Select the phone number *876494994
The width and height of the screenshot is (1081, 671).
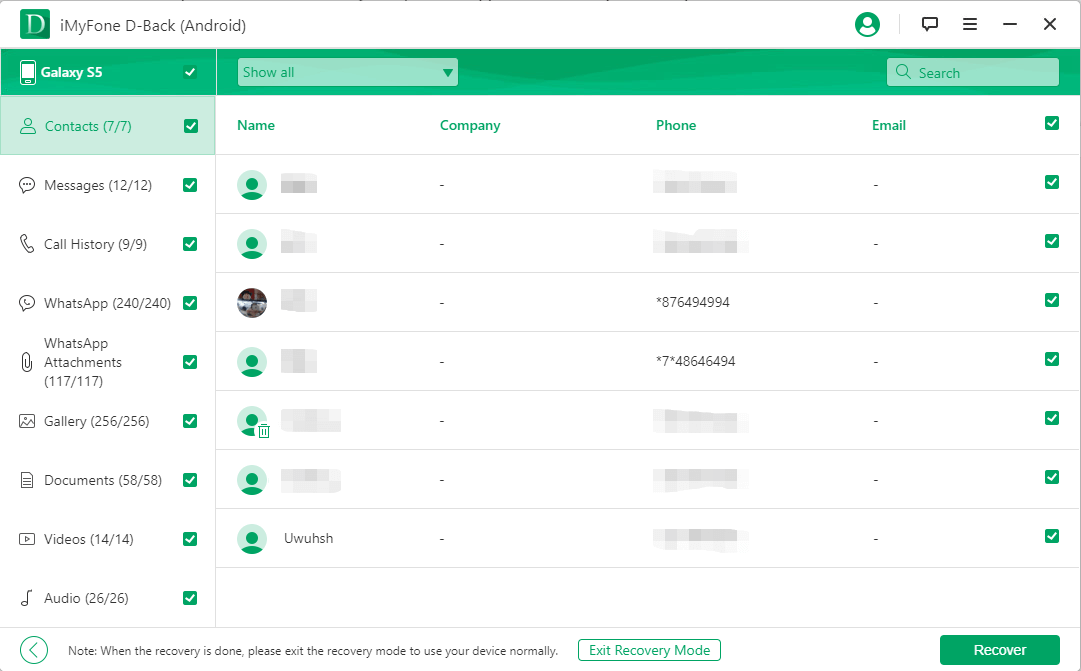(x=693, y=302)
